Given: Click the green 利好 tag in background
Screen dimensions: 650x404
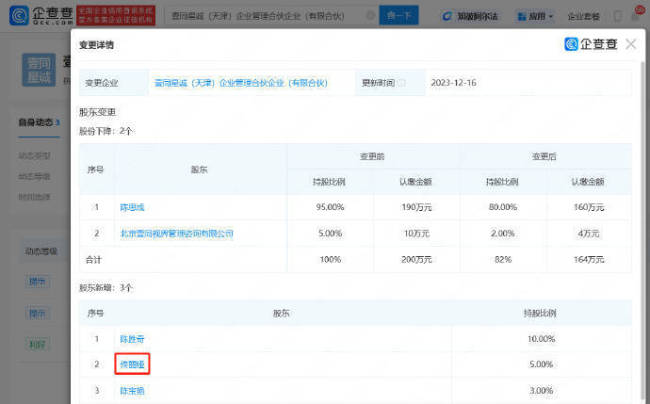Looking at the screenshot, I should point(37,344).
